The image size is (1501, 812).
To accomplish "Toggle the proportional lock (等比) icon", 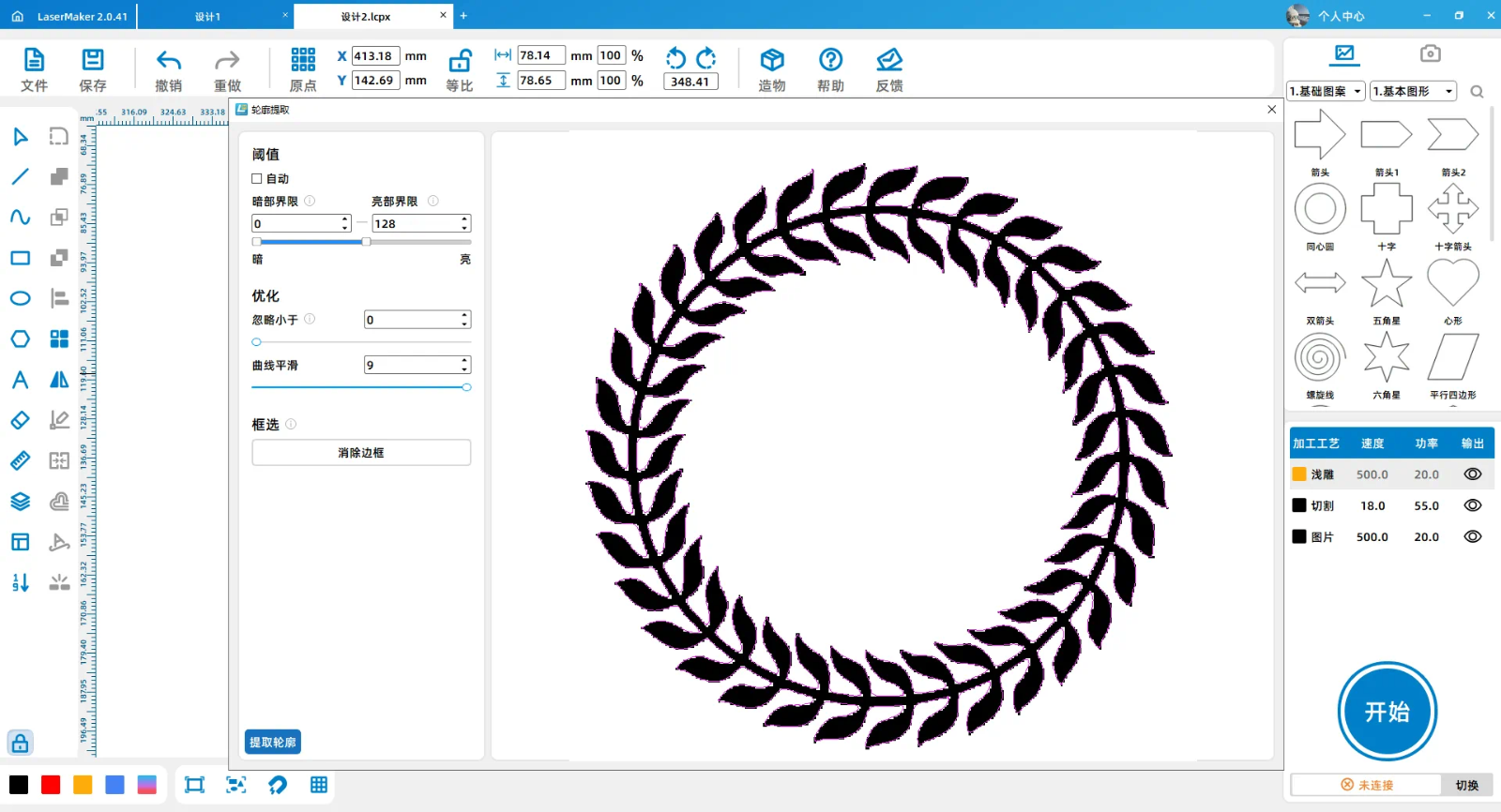I will pyautogui.click(x=460, y=61).
